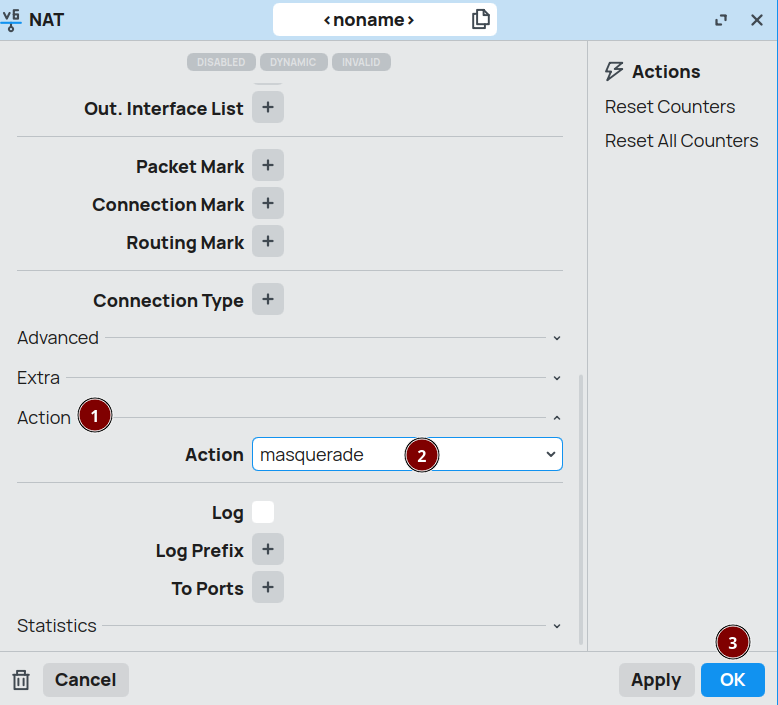Viewport: 778px width, 705px height.
Task: Select Reset Counters action
Action: coord(669,107)
